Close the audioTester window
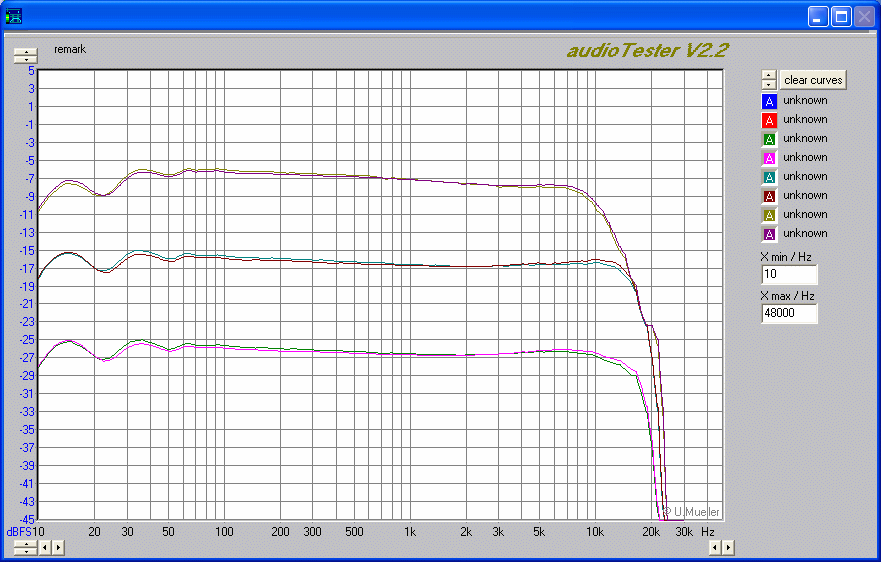The height and width of the screenshot is (562, 881). coord(865,16)
